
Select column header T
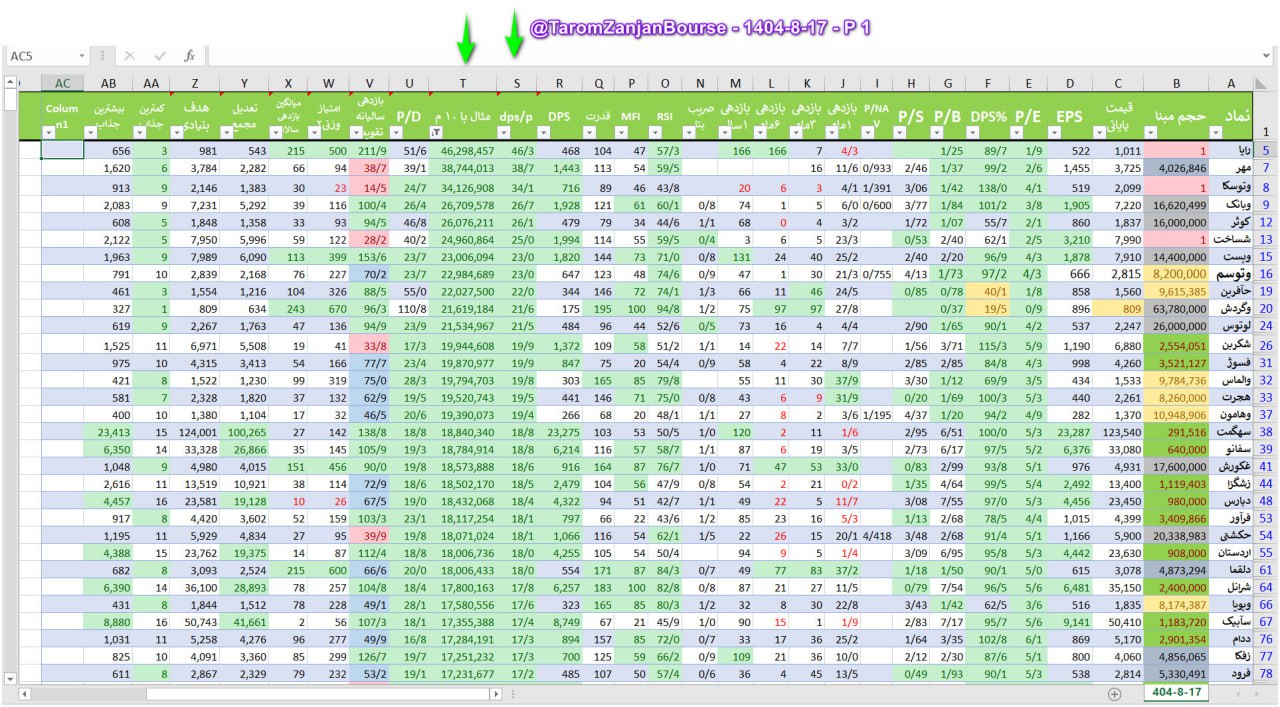click(462, 83)
